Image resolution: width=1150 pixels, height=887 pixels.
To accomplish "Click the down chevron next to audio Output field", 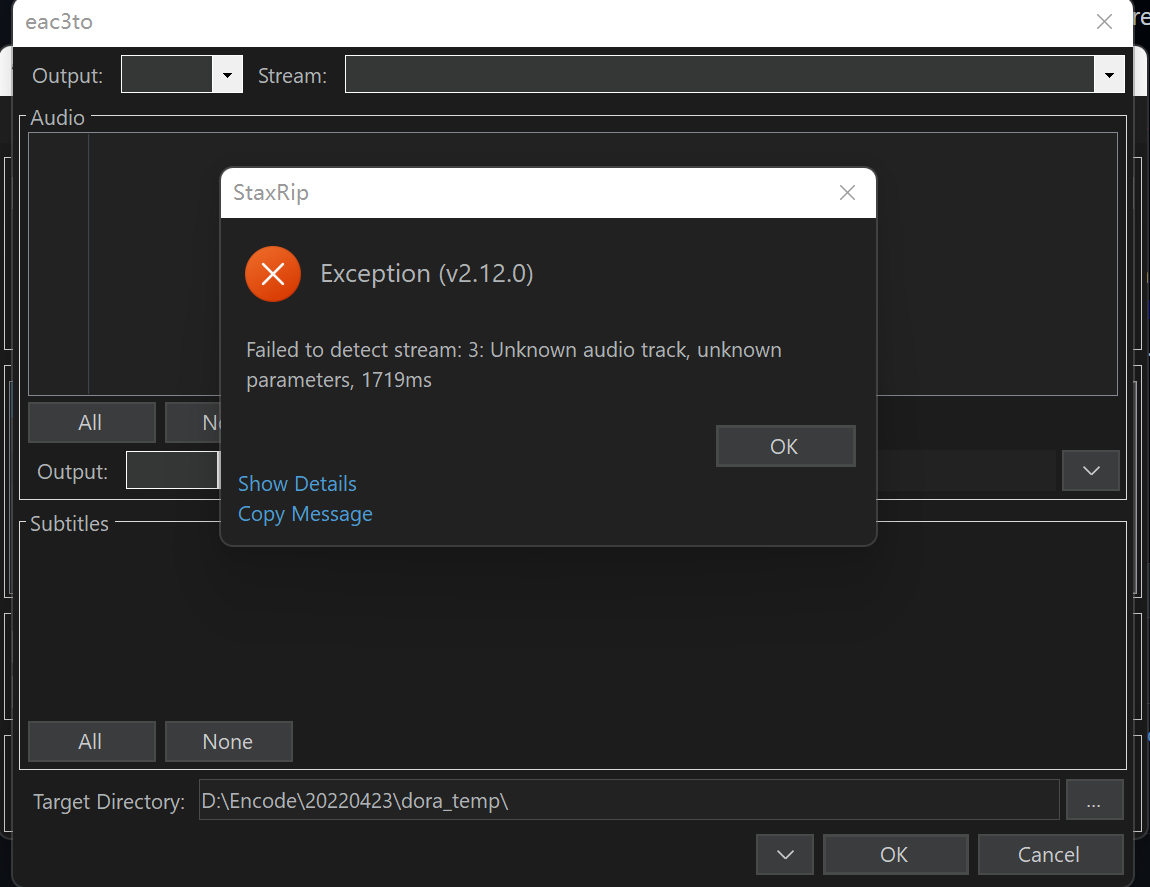I will [x=1090, y=470].
